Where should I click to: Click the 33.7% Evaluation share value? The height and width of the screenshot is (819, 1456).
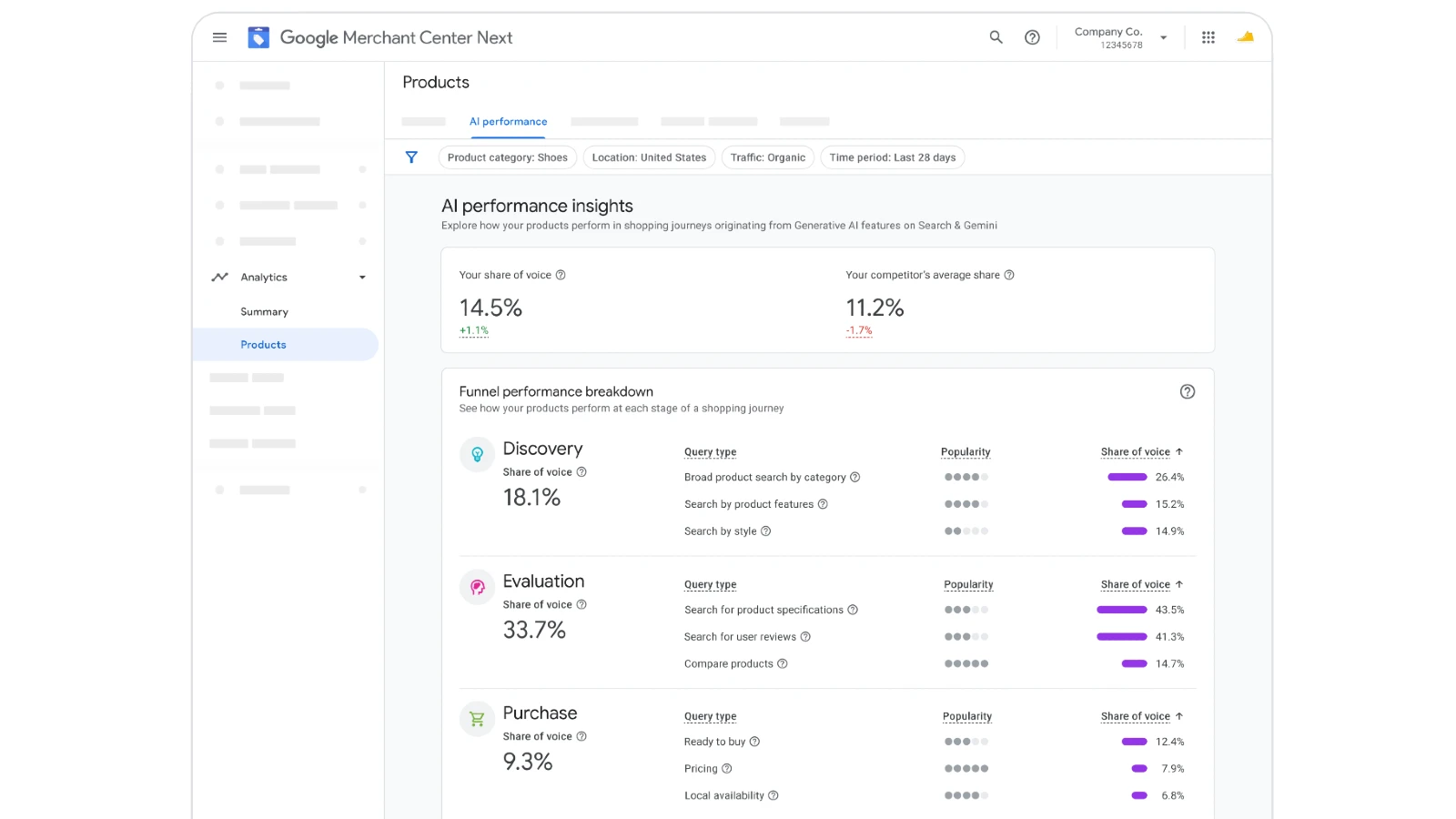click(x=534, y=630)
